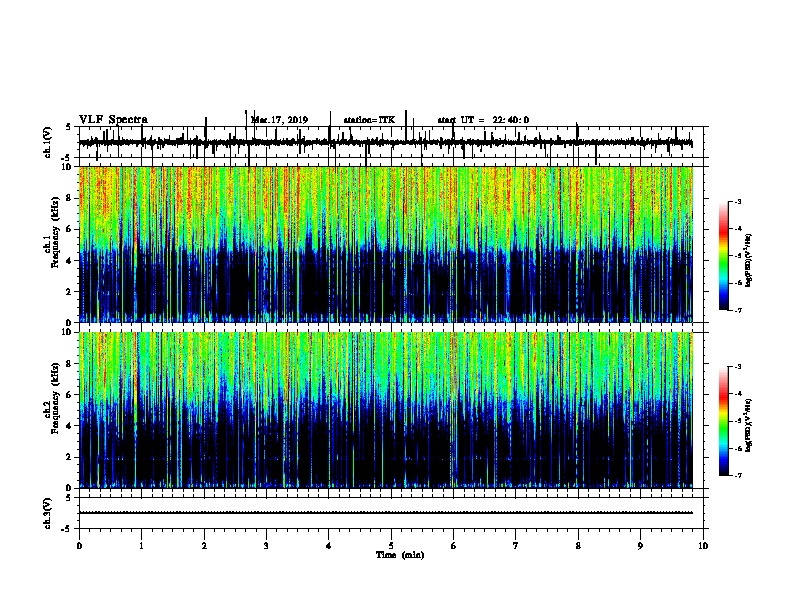Click time-axis tick label "5"
Viewport: 792px width, 612px height.
point(391,545)
